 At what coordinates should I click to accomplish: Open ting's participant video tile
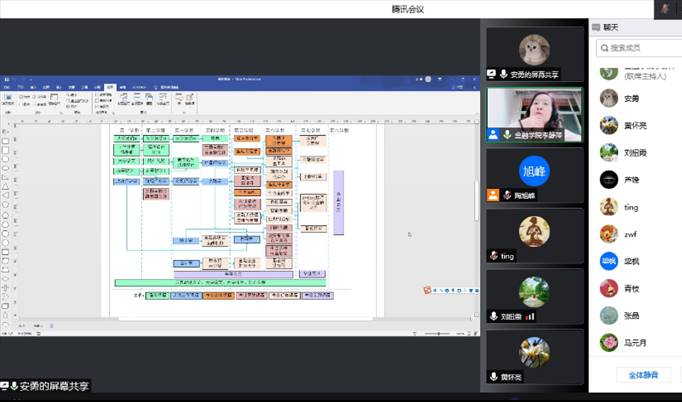coord(534,235)
